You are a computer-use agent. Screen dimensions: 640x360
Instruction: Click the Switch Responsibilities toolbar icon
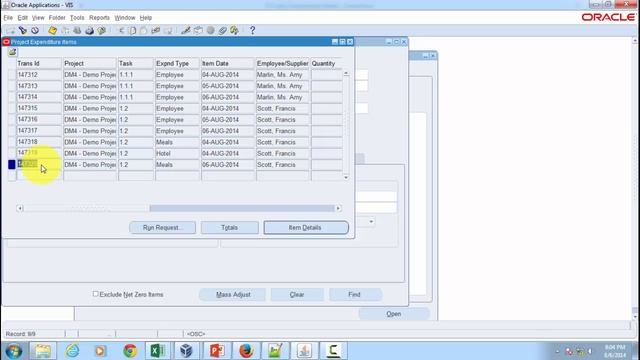(77, 30)
